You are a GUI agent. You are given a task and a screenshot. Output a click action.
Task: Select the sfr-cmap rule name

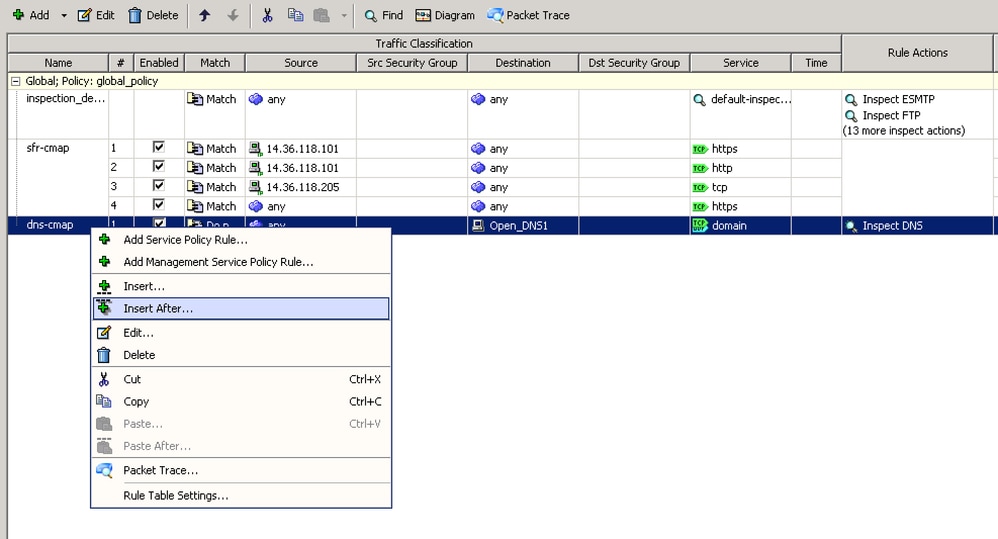pos(48,148)
